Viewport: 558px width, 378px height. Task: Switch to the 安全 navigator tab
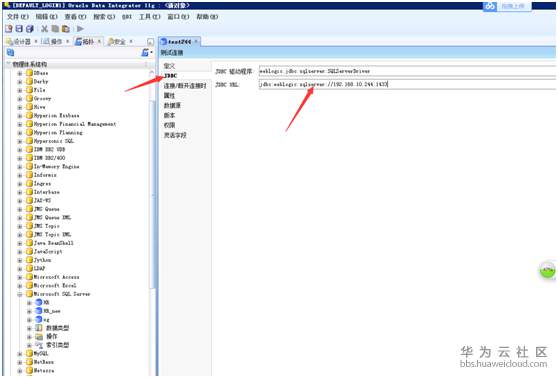coord(119,42)
